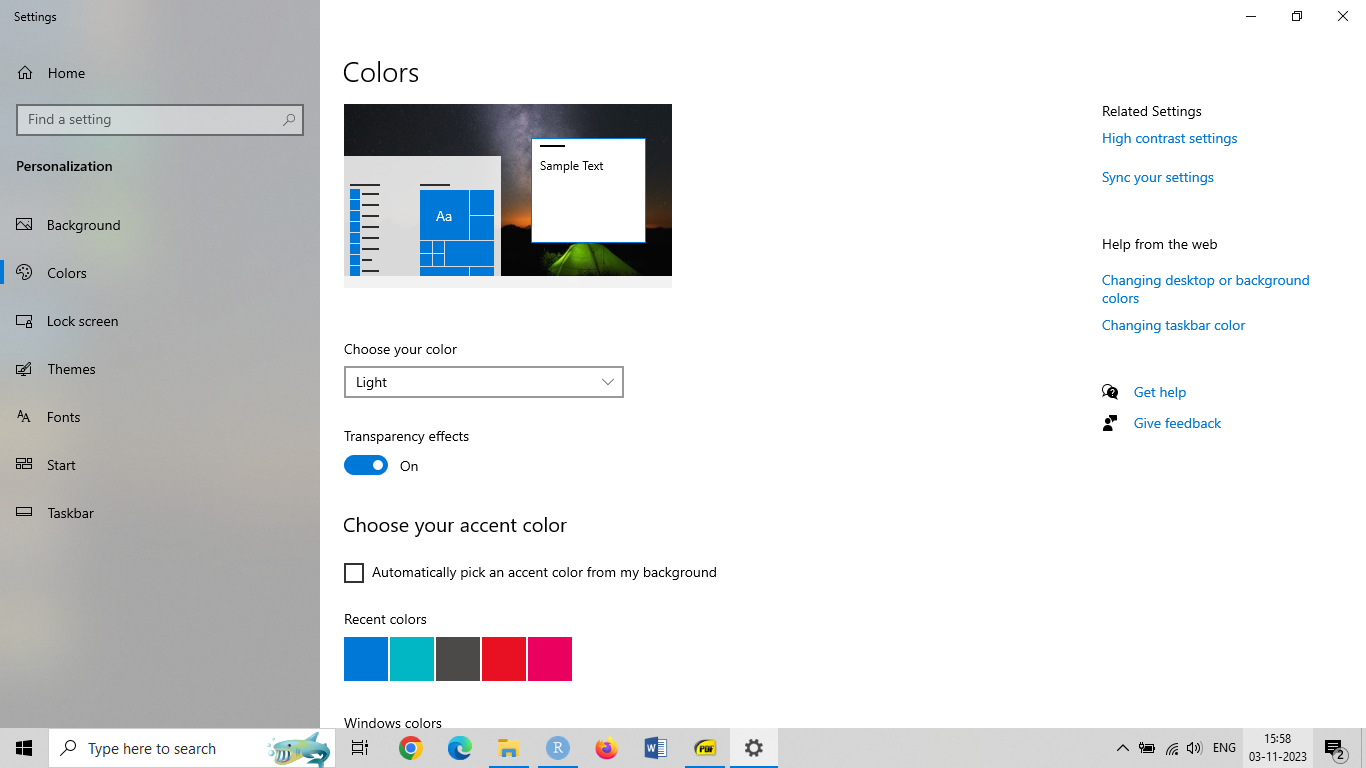
Task: Select Colors in Personalization menu
Action: [67, 273]
